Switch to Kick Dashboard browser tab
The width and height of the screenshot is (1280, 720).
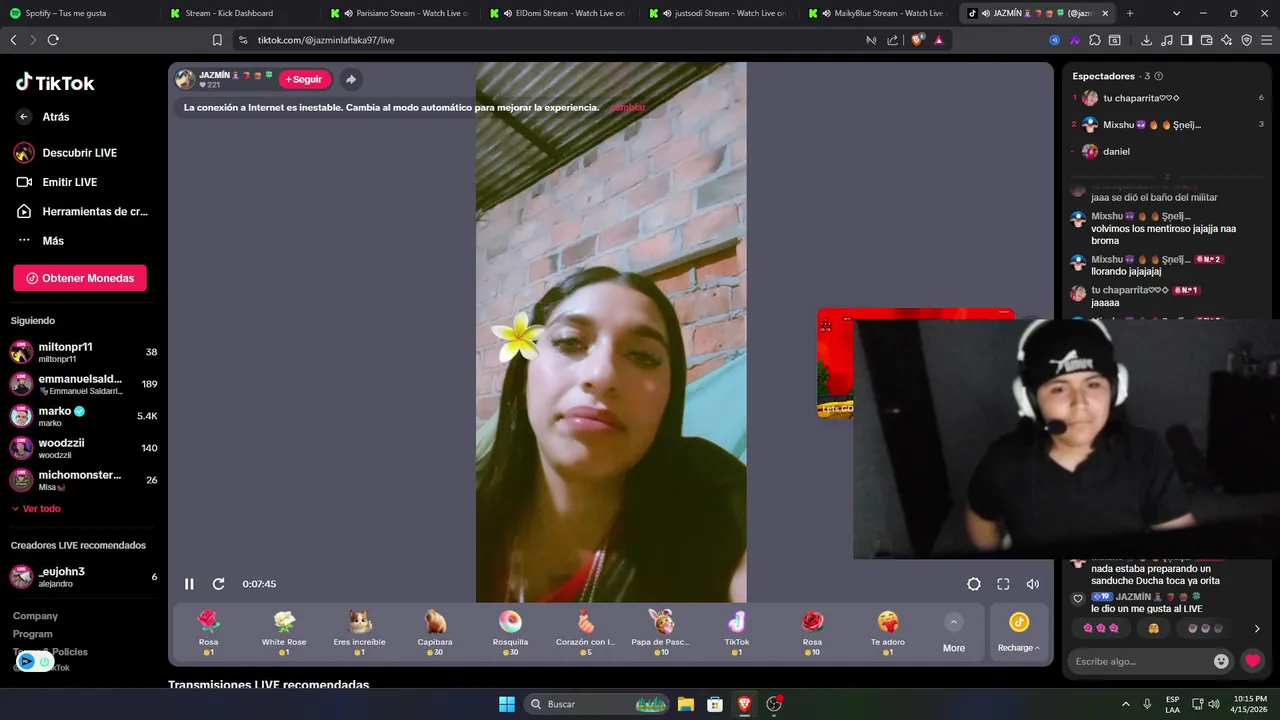click(x=240, y=13)
